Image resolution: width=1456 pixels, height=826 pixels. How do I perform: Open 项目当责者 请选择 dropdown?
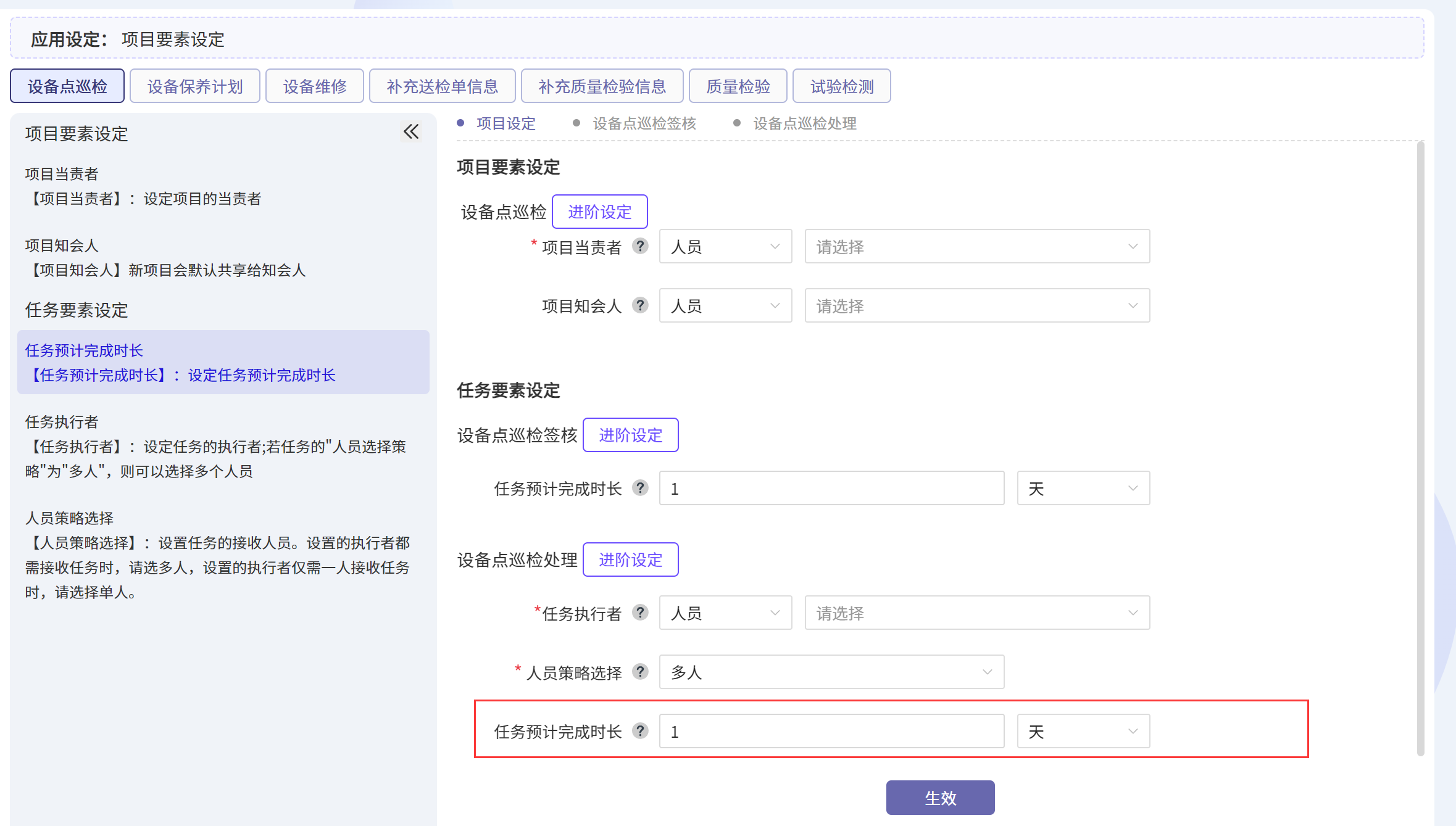(977, 246)
